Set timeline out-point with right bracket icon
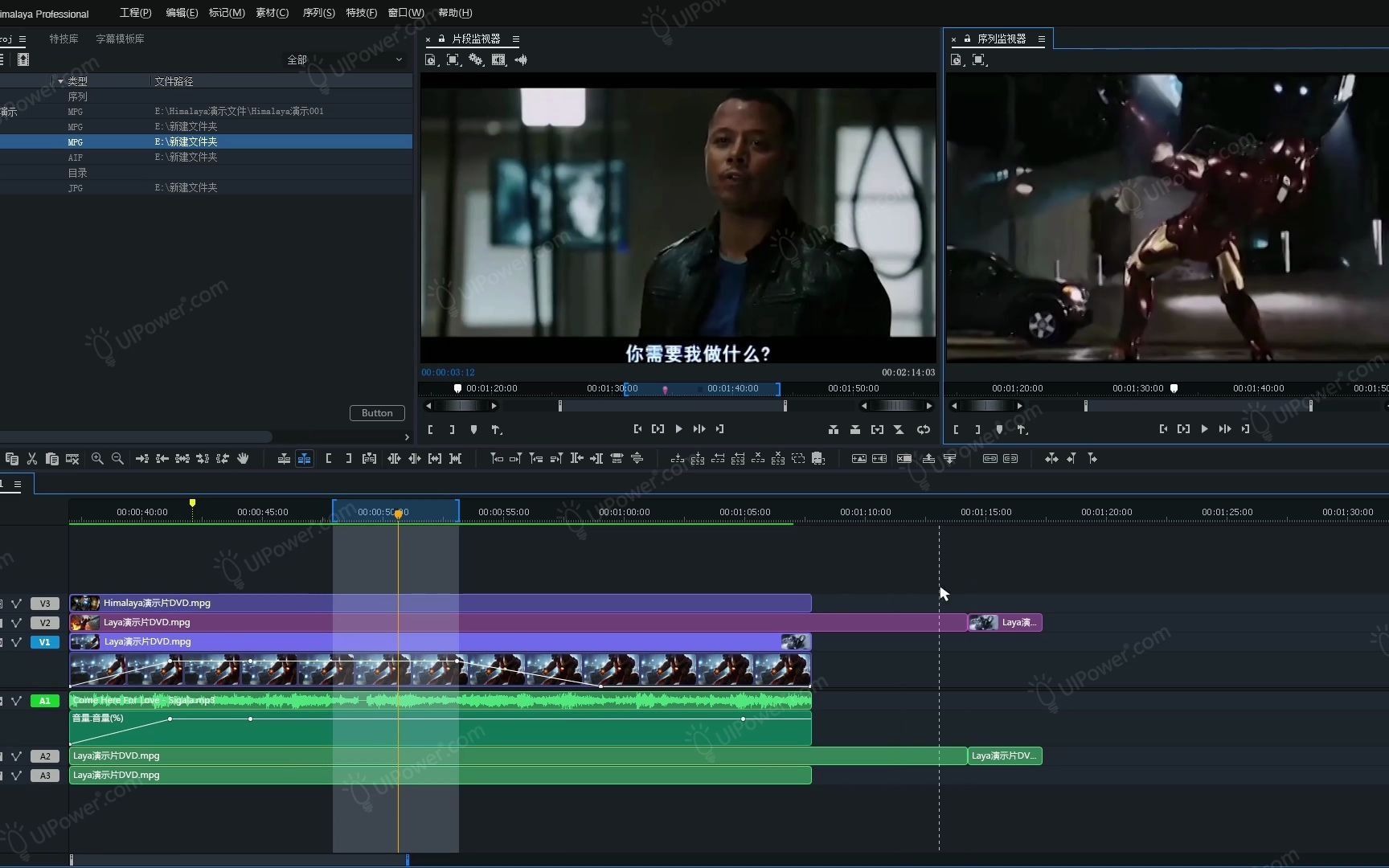The image size is (1389, 868). tap(348, 458)
